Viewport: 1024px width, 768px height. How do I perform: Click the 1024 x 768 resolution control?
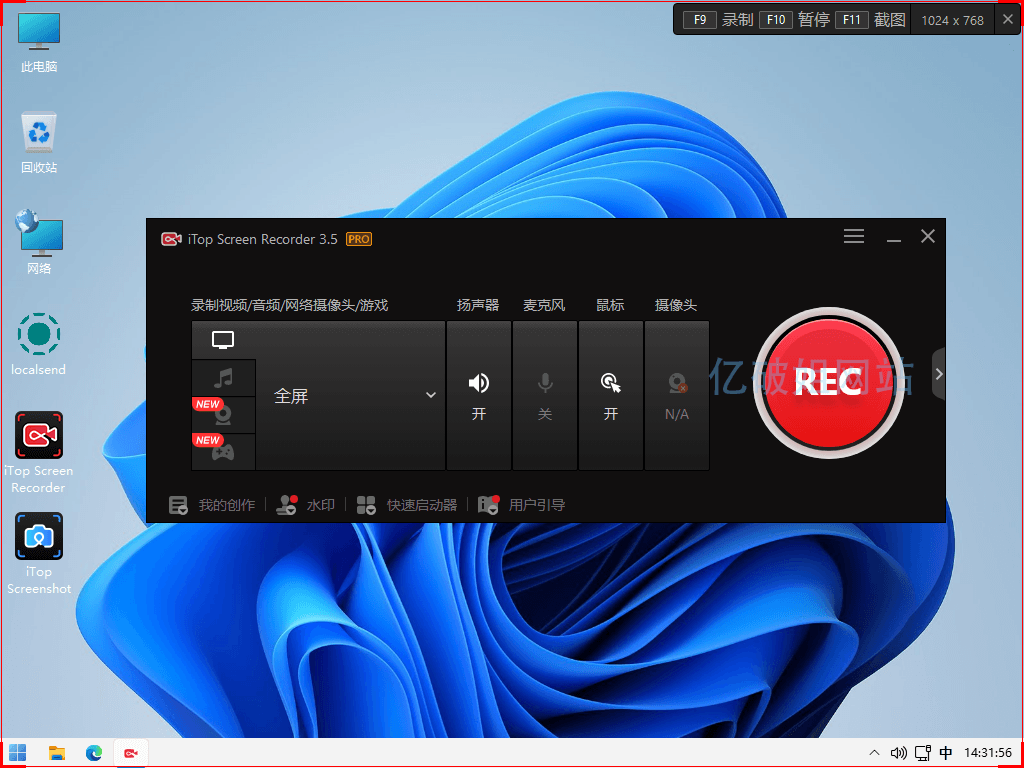(951, 19)
